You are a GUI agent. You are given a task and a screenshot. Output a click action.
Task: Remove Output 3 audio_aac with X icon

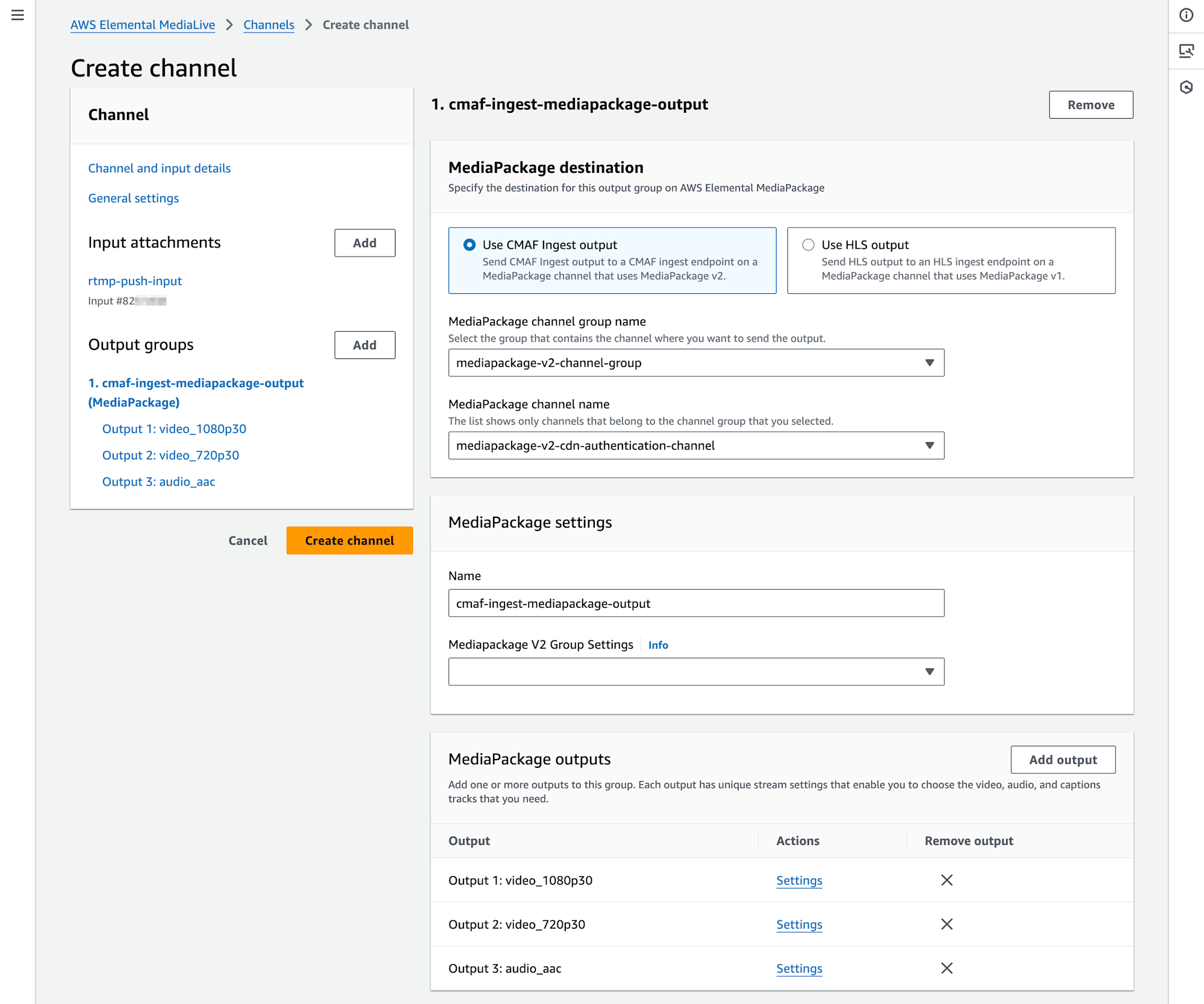946,968
